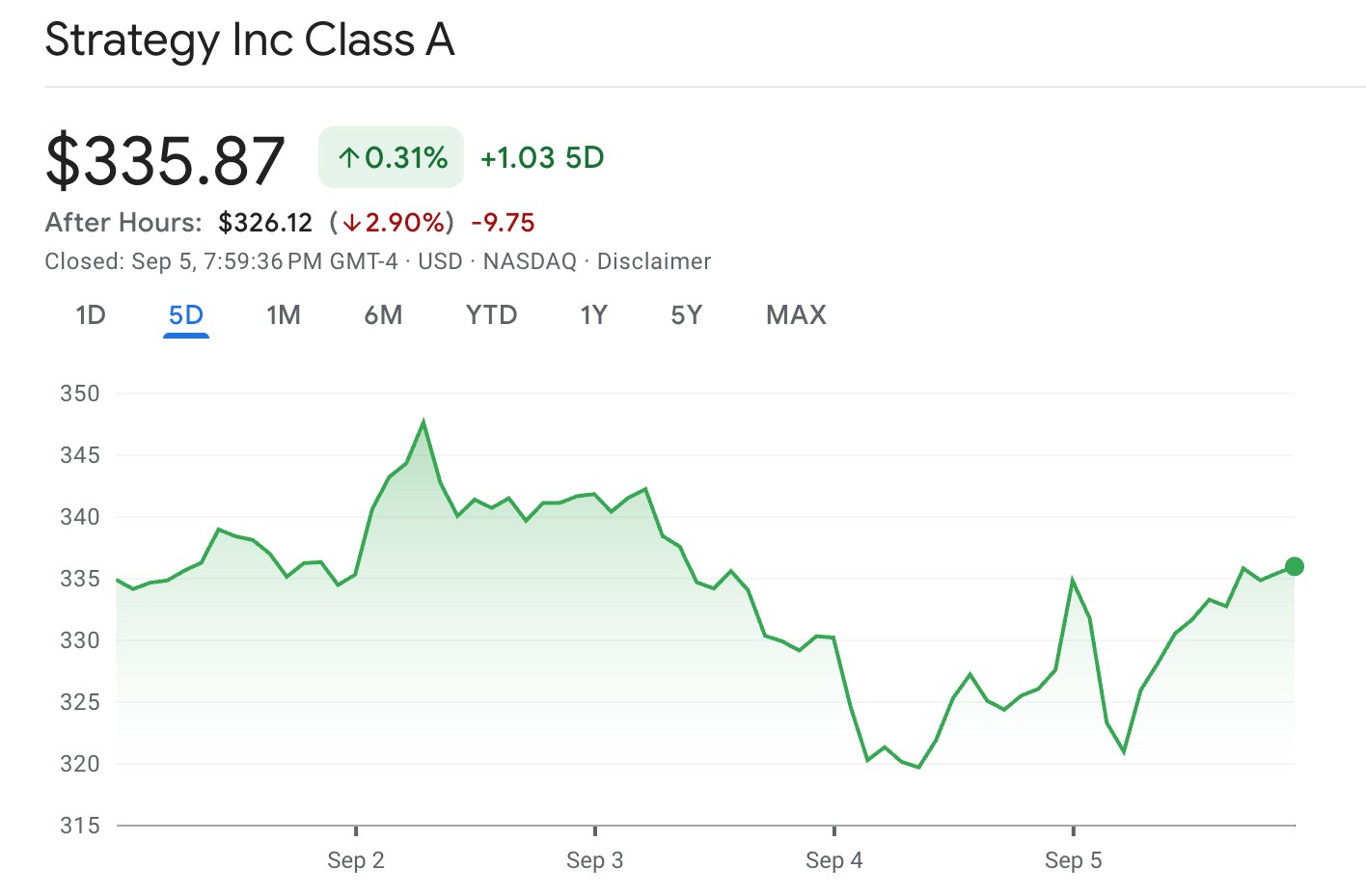1366x896 pixels.
Task: Switch to the 5Y chart
Action: coord(685,314)
